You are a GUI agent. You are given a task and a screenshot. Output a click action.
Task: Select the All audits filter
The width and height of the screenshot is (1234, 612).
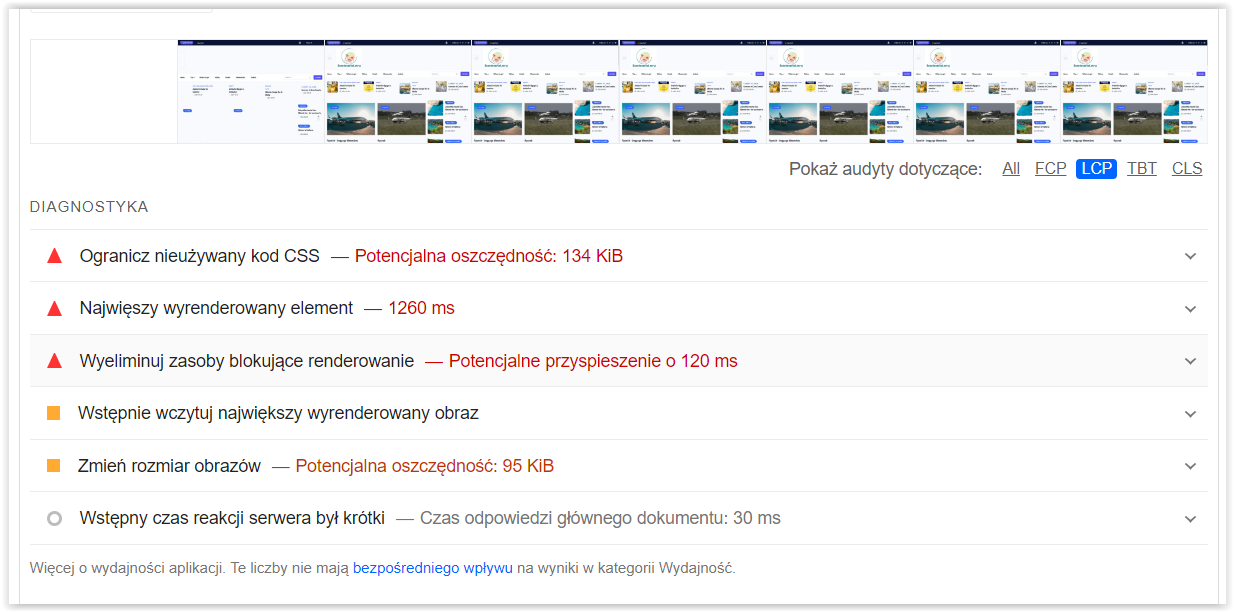click(1011, 168)
